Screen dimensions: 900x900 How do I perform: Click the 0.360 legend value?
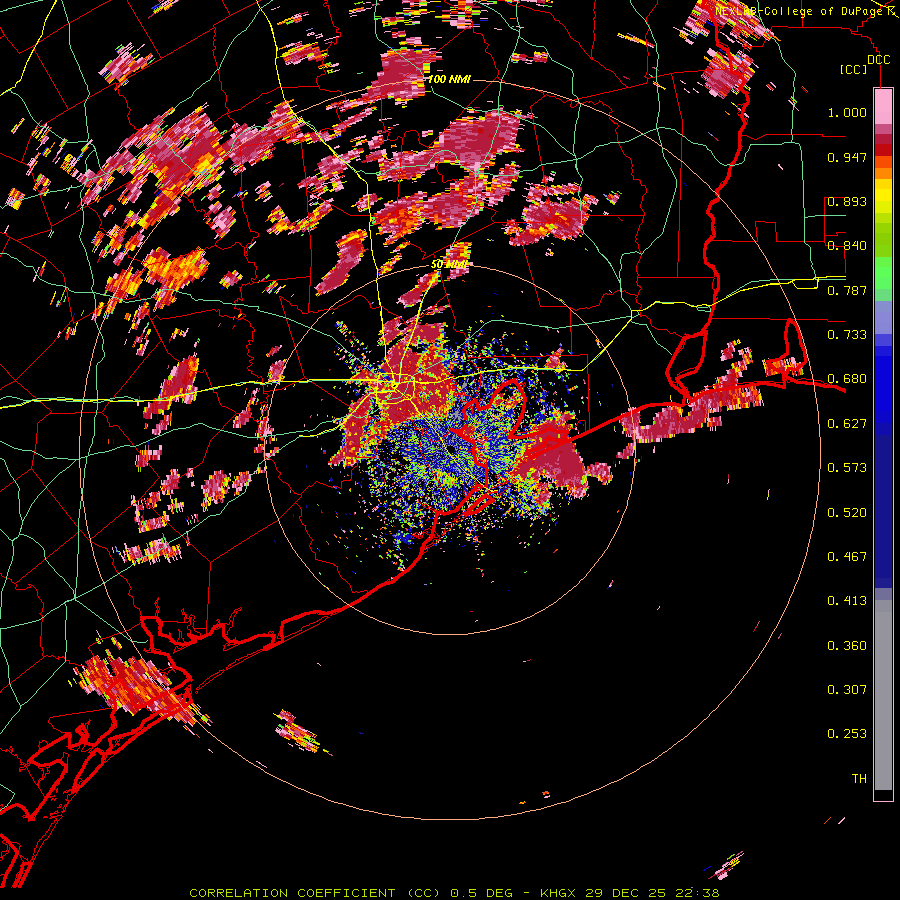(847, 646)
